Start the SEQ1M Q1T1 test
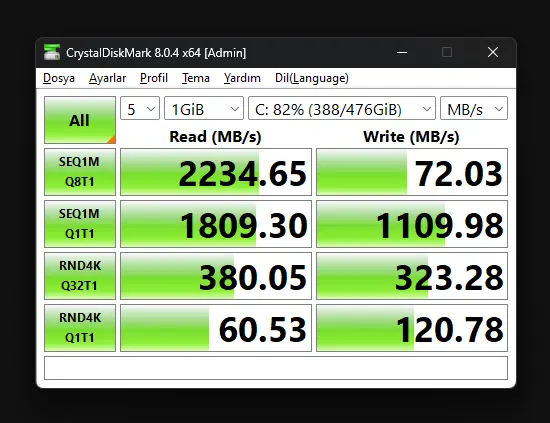 (x=80, y=224)
